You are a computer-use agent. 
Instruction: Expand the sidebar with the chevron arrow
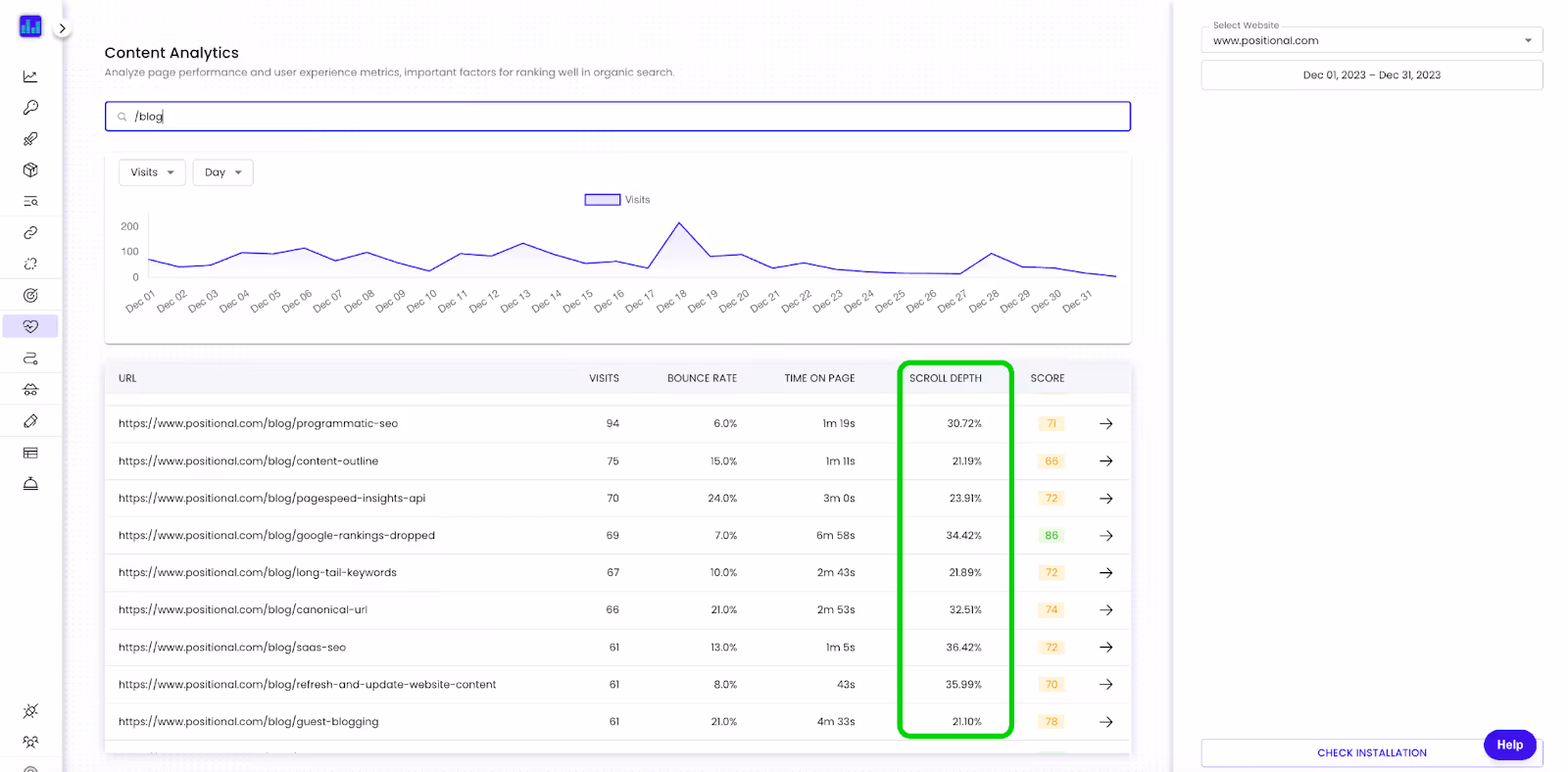click(x=62, y=28)
